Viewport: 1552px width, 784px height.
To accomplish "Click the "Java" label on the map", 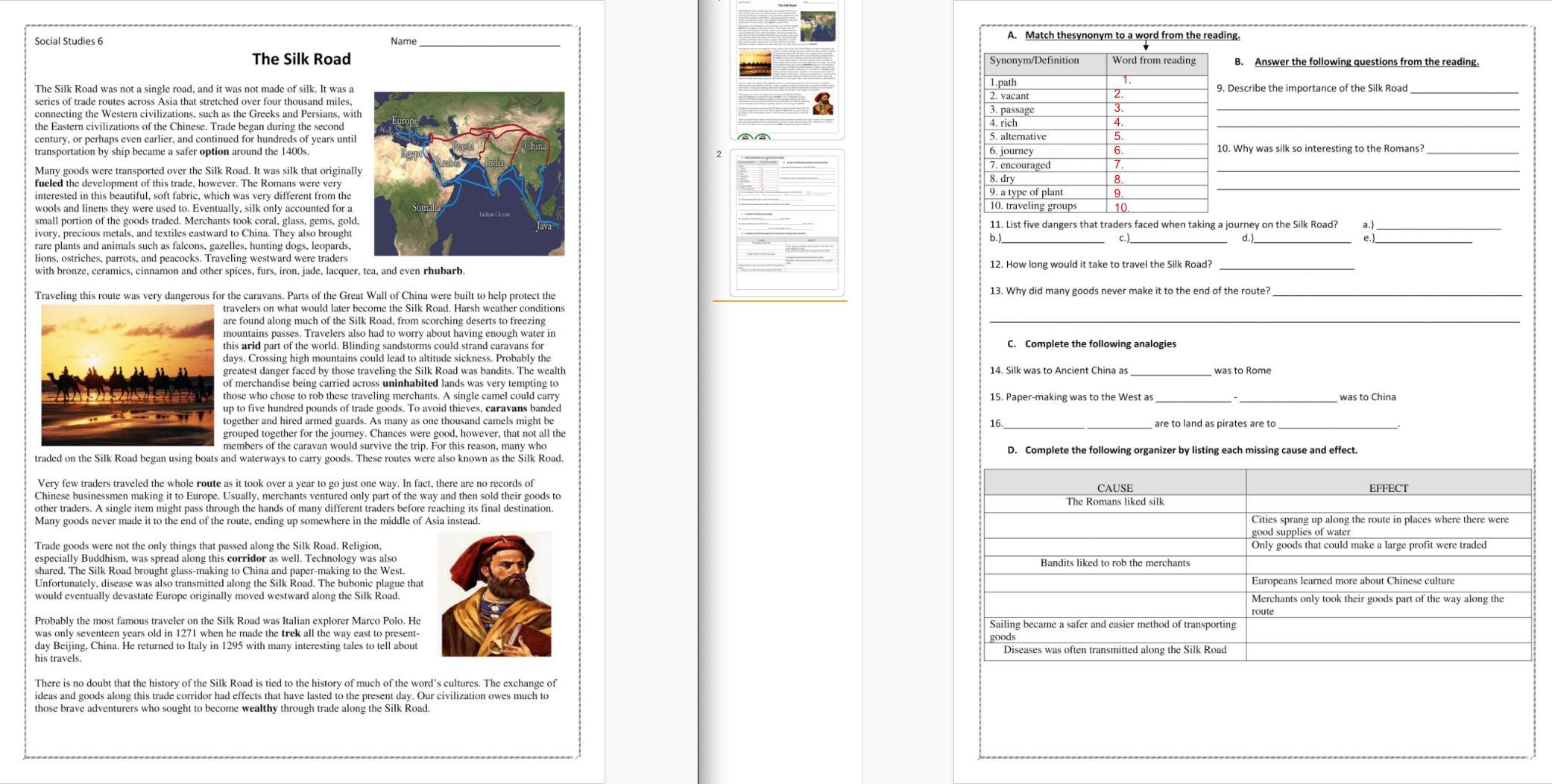I will pyautogui.click(x=544, y=227).
